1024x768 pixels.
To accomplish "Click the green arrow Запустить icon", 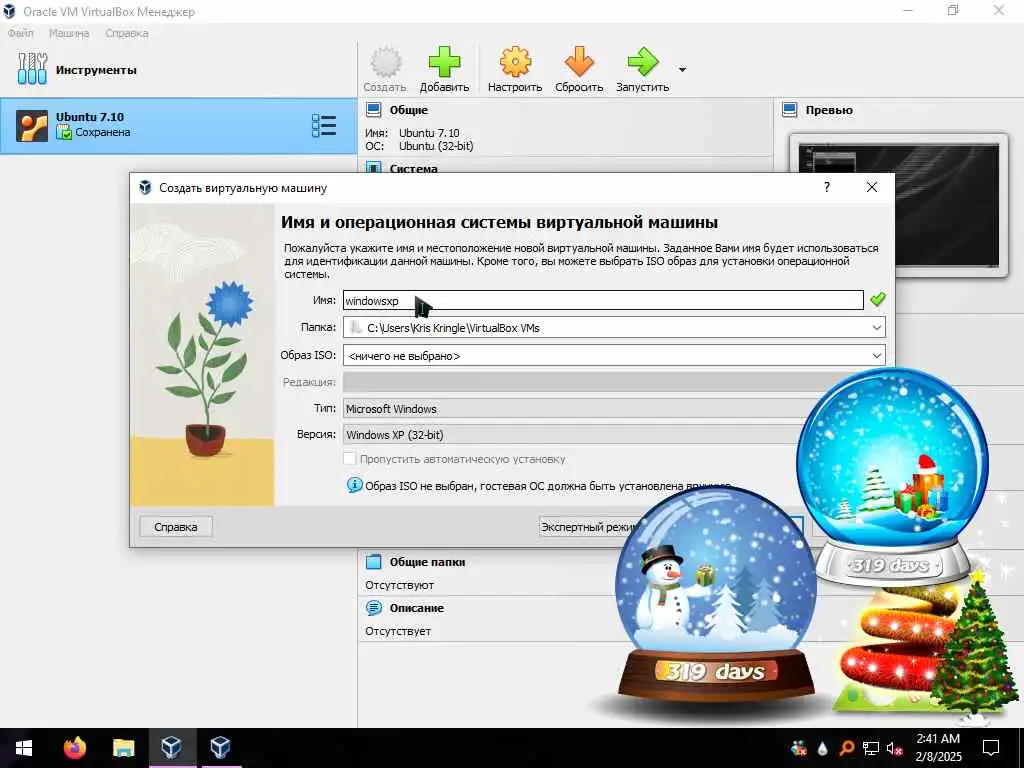I will [x=643, y=62].
